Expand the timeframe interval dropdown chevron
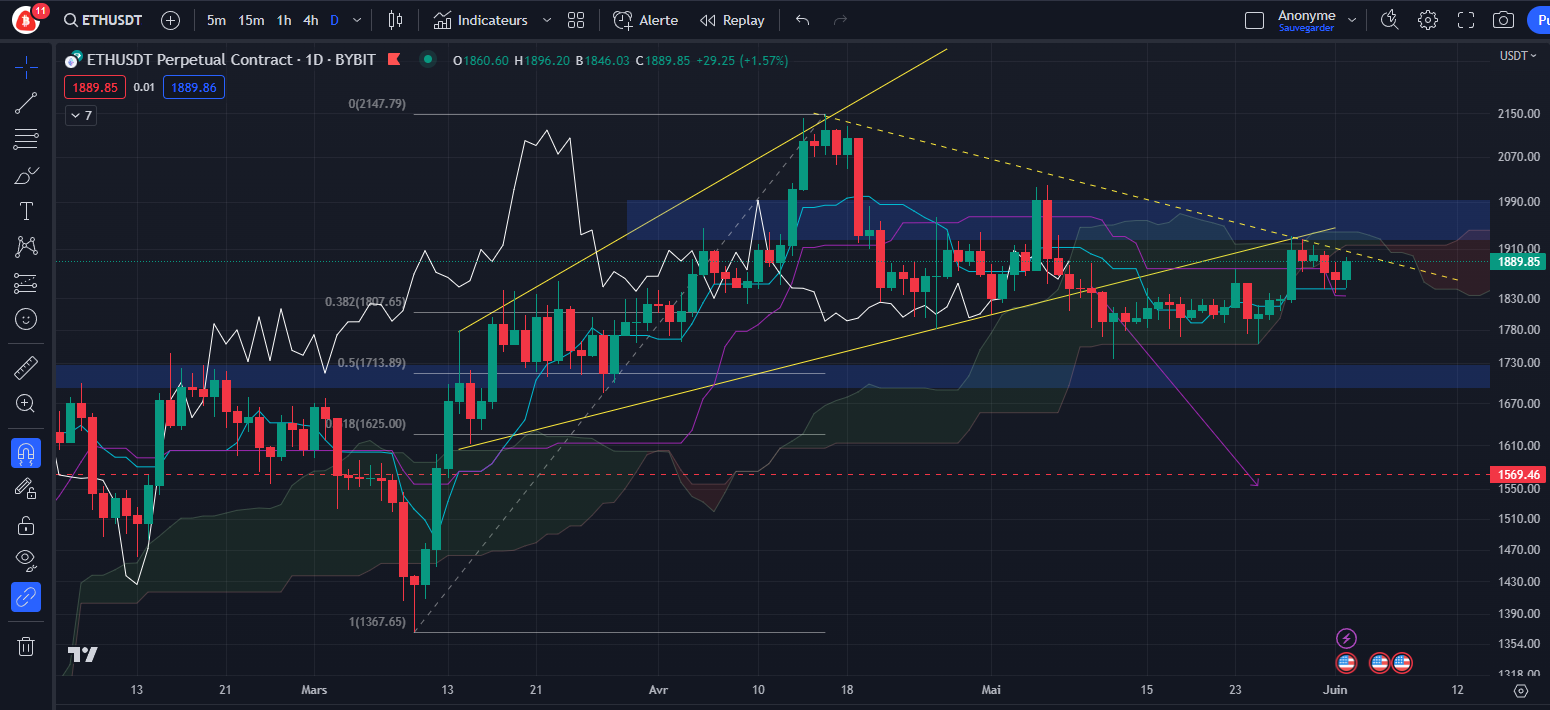This screenshot has height=710, width=1550. pos(358,20)
